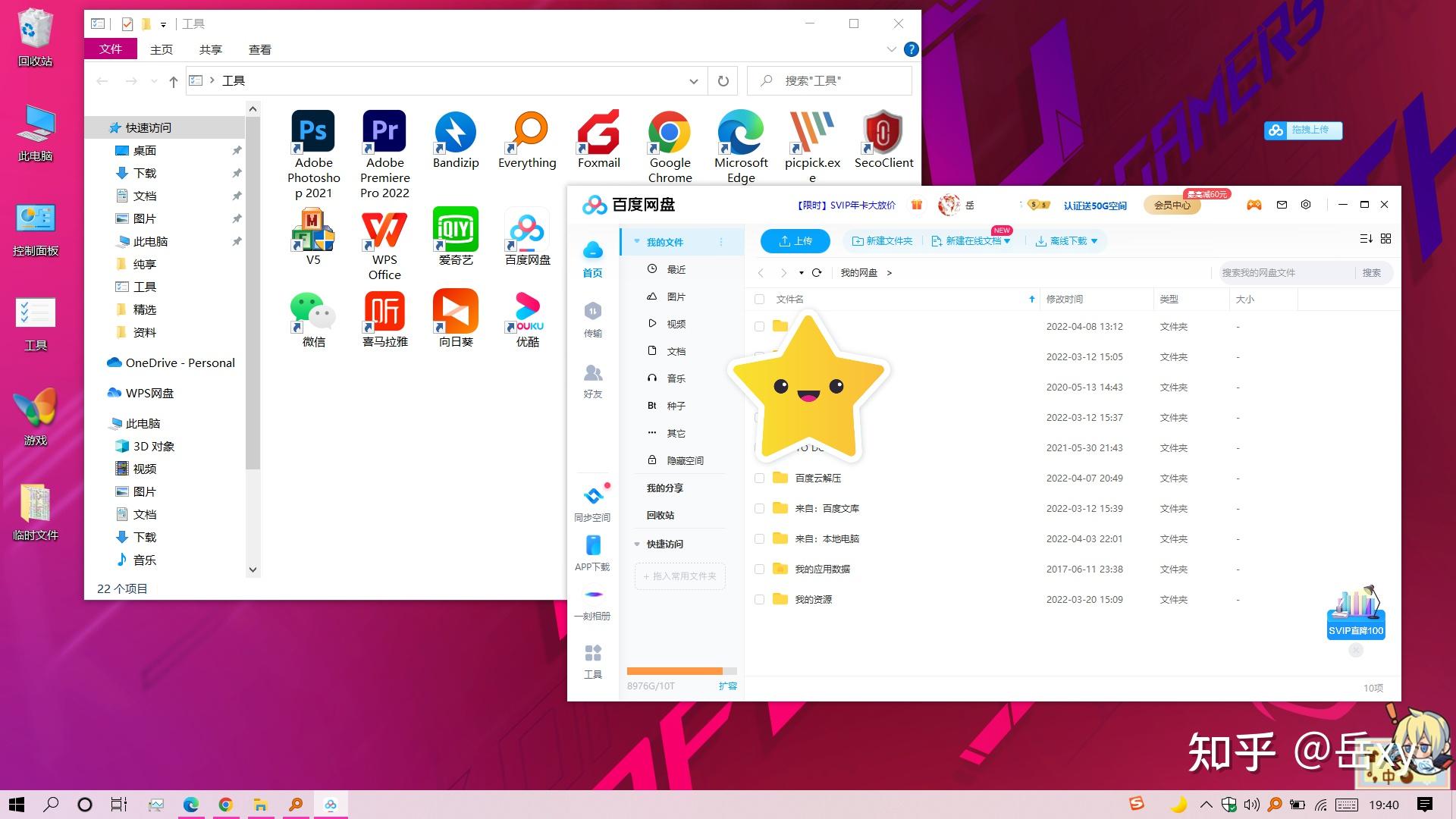Open 首页 in Baidu Netdisk sidebar
This screenshot has width=1456, height=819.
click(x=592, y=259)
